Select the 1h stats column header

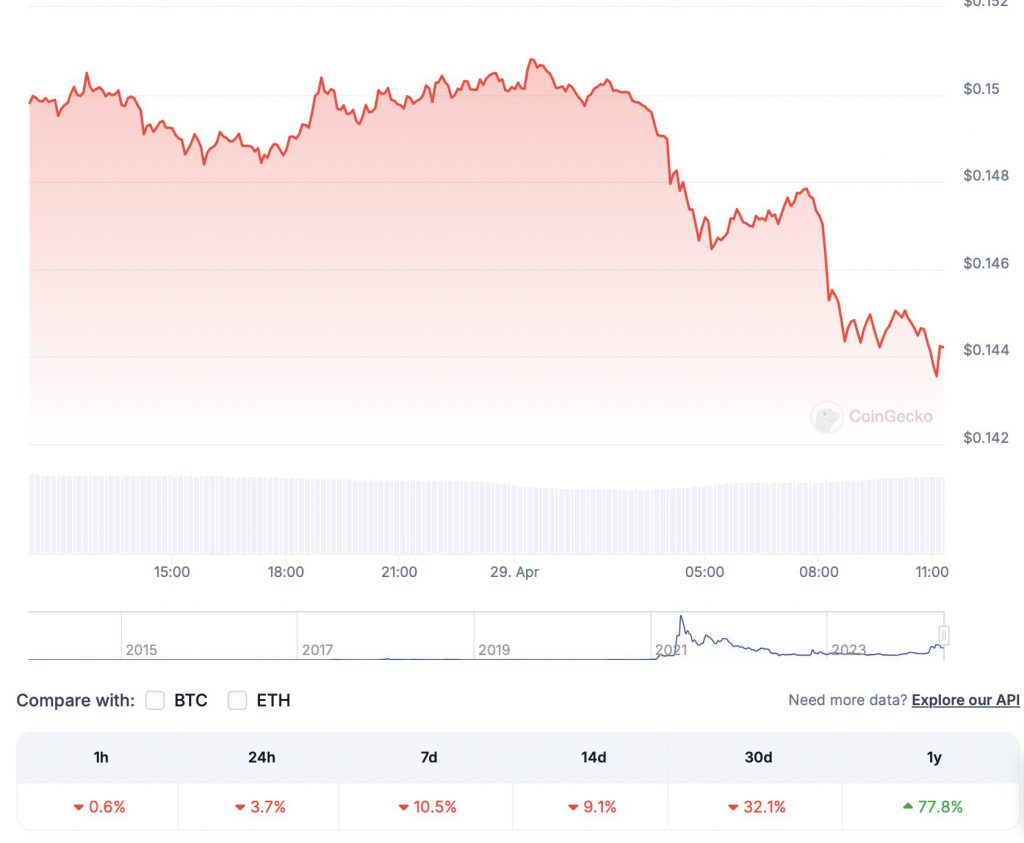point(101,757)
